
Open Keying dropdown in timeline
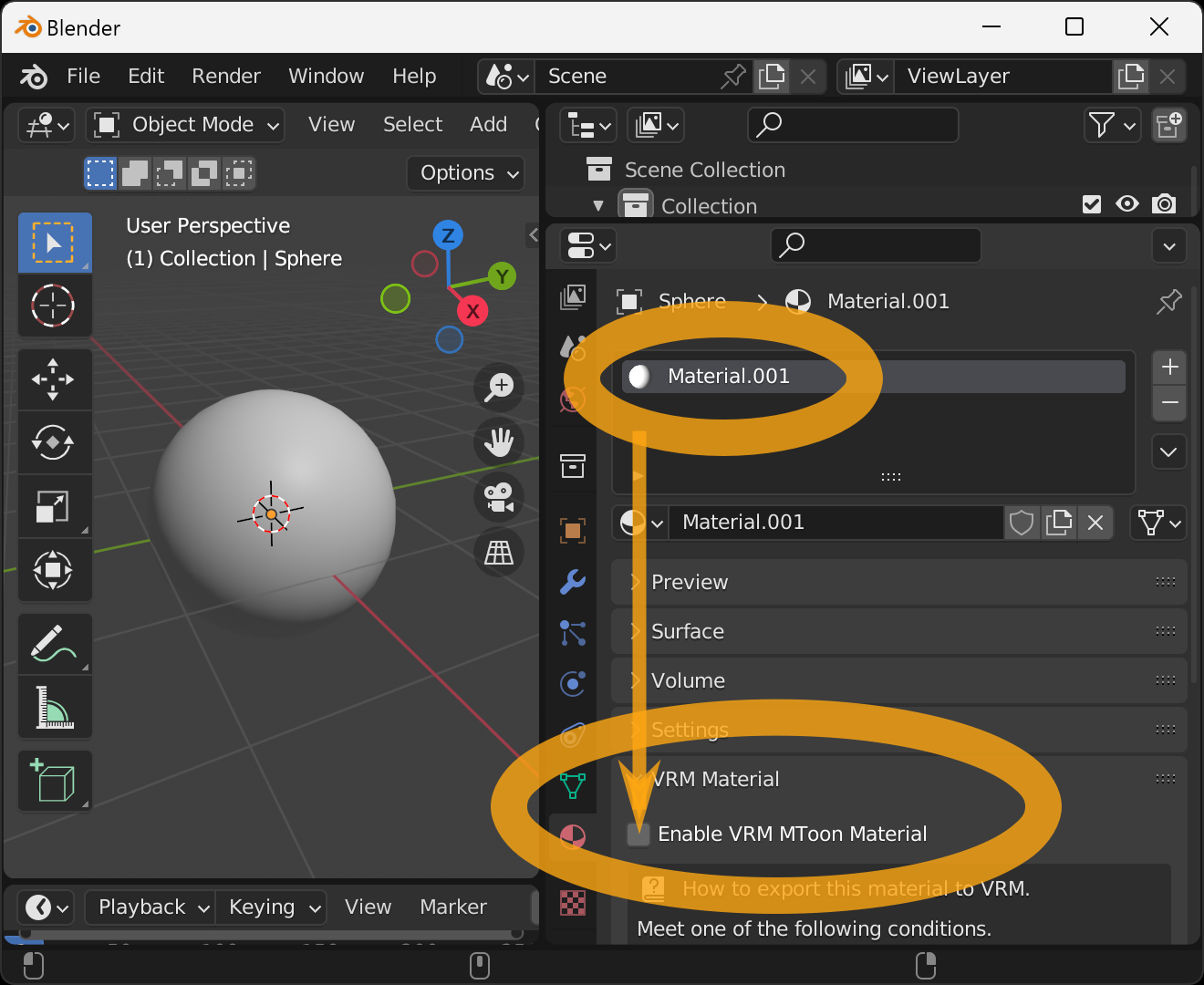click(271, 907)
